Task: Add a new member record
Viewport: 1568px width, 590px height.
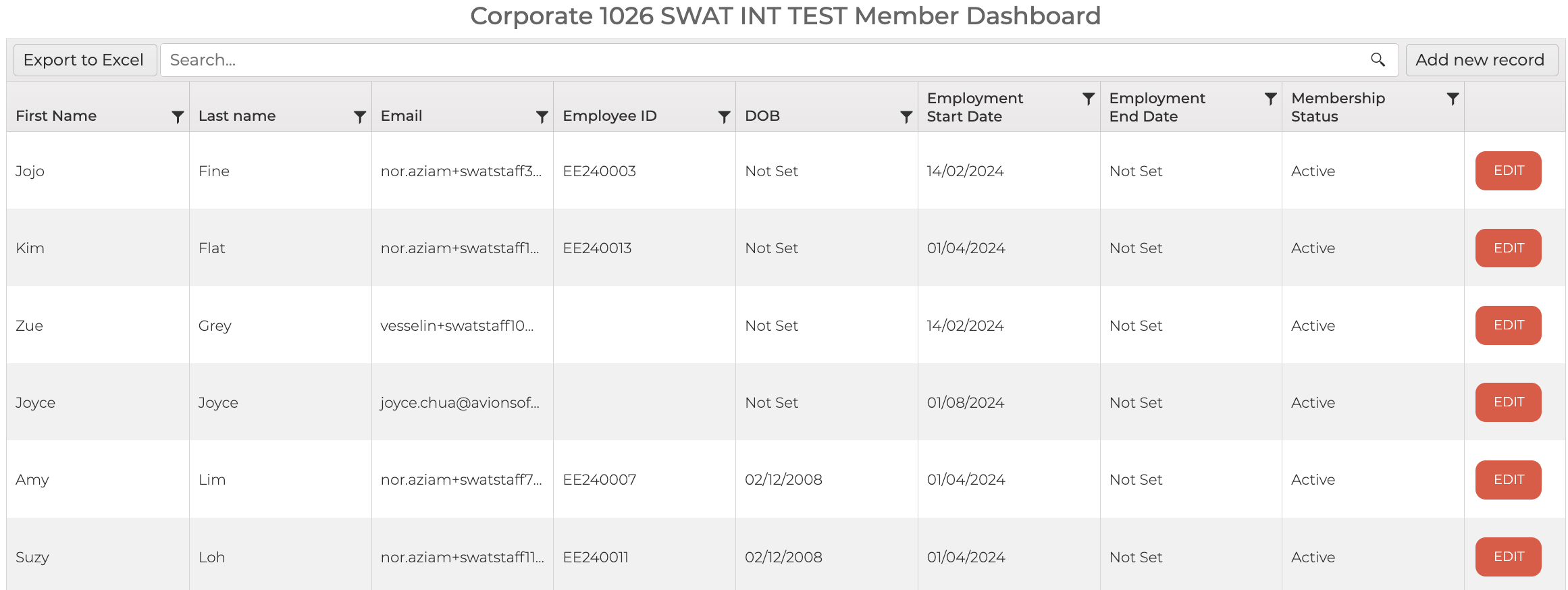Action: (1480, 60)
